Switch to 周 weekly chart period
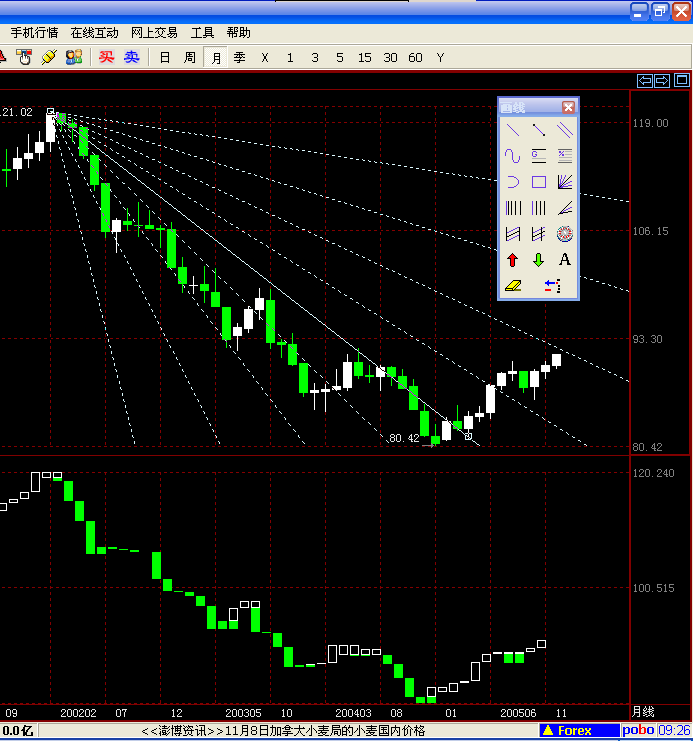693x741 pixels. (190, 58)
